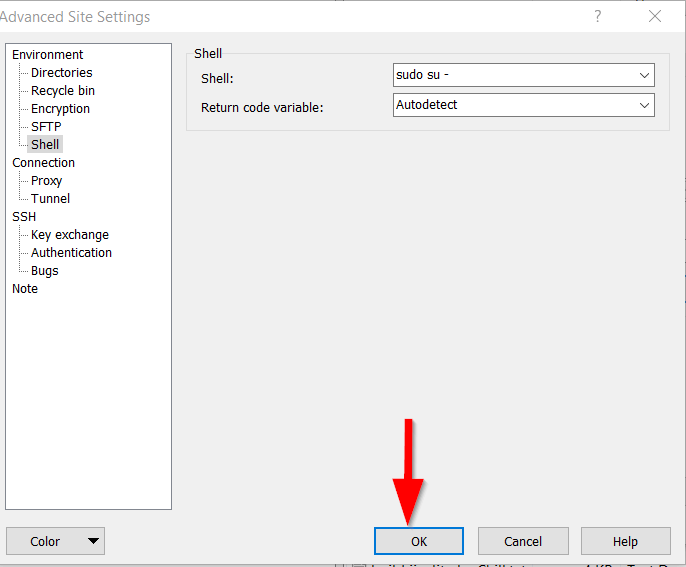Viewport: 686px width, 567px height.
Task: Expand the Return code variable dropdown
Action: 644,105
